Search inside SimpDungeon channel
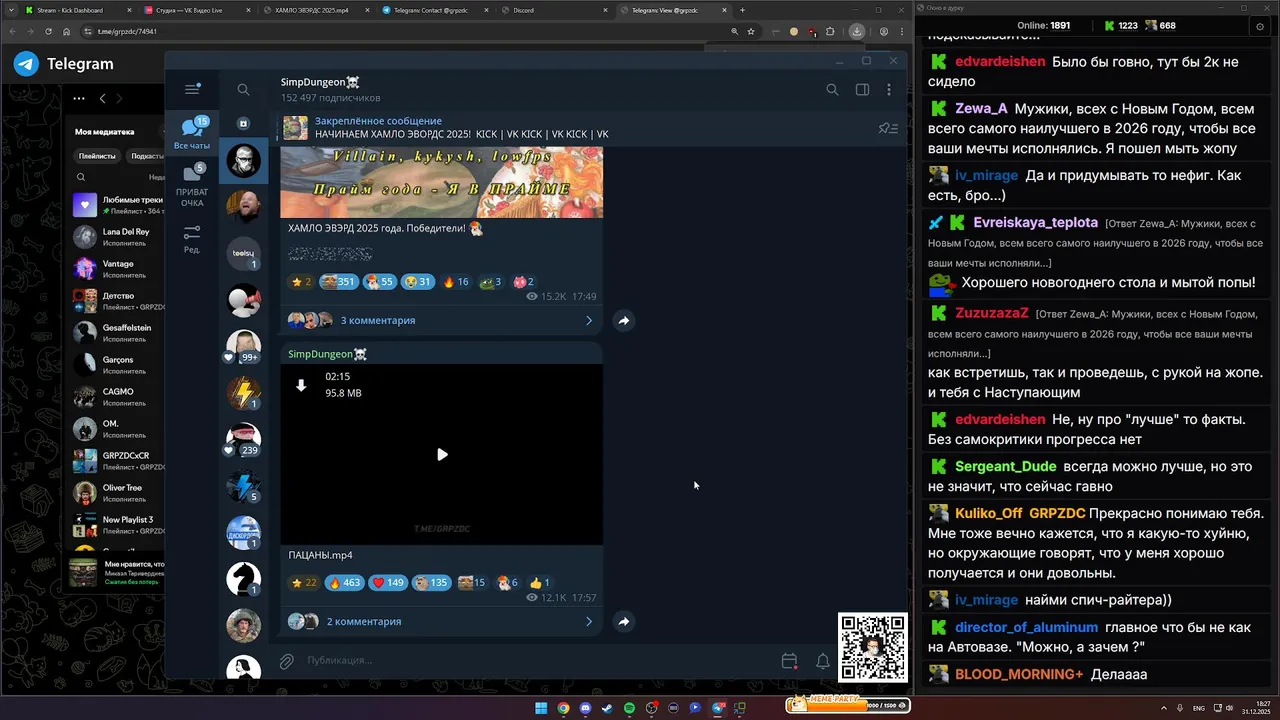The width and height of the screenshot is (1280, 720). [832, 89]
